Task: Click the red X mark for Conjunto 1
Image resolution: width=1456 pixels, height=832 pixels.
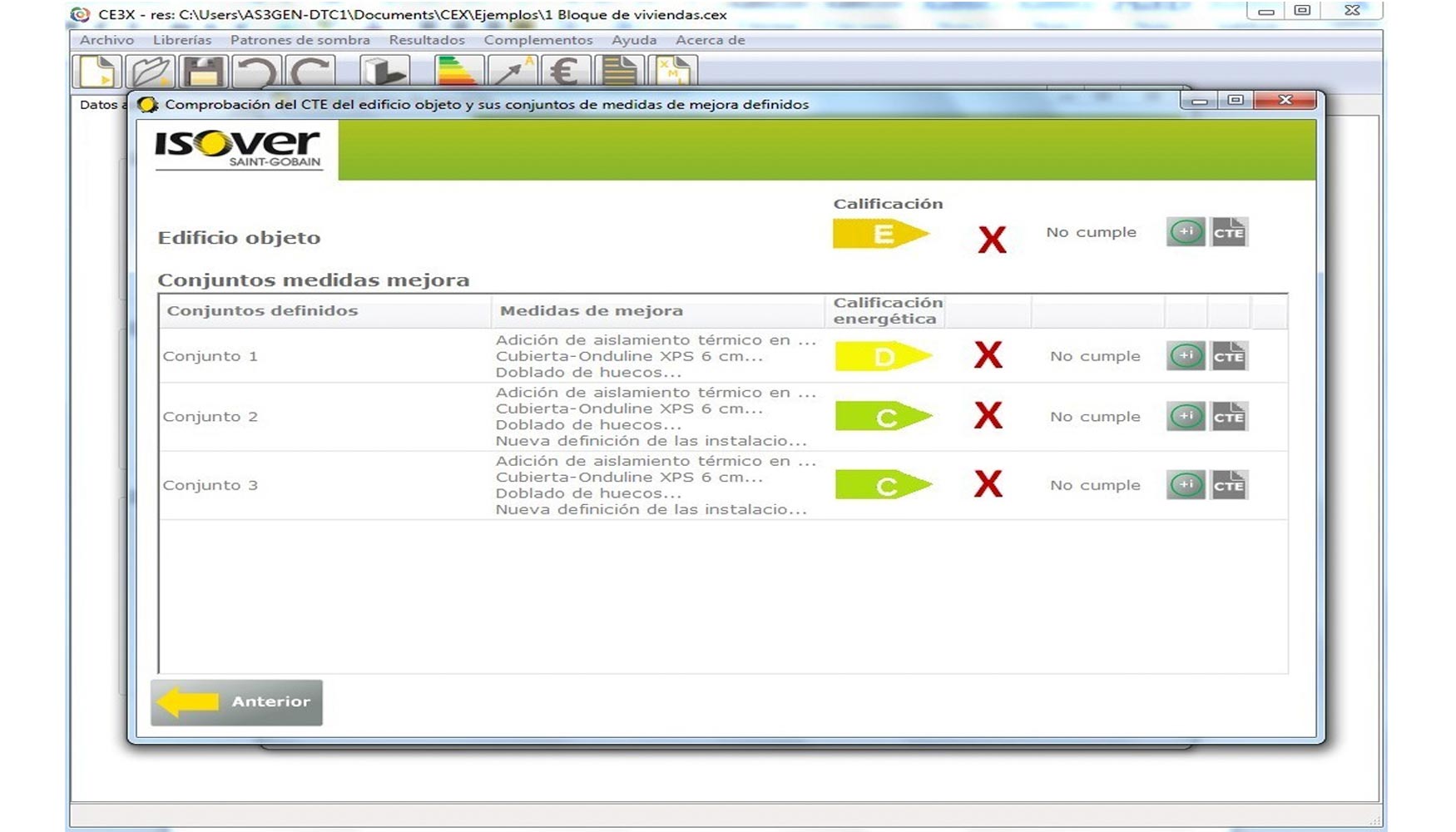Action: coord(988,355)
